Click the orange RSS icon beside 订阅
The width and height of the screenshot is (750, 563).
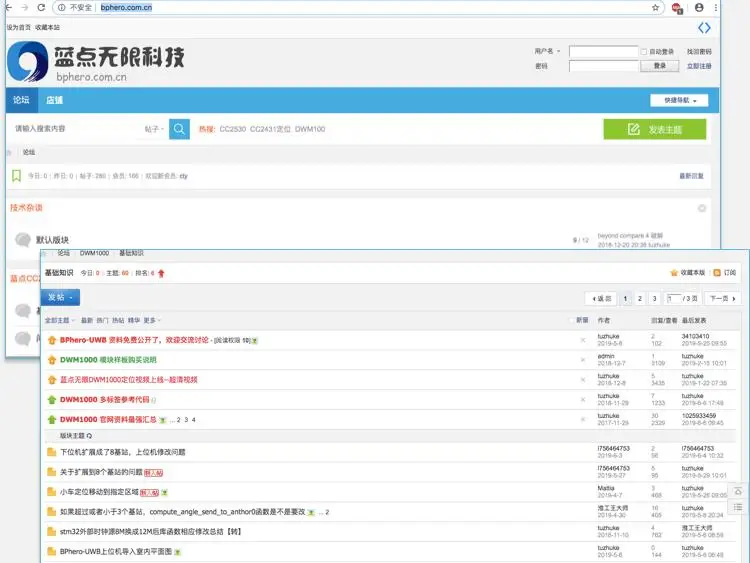(x=717, y=273)
